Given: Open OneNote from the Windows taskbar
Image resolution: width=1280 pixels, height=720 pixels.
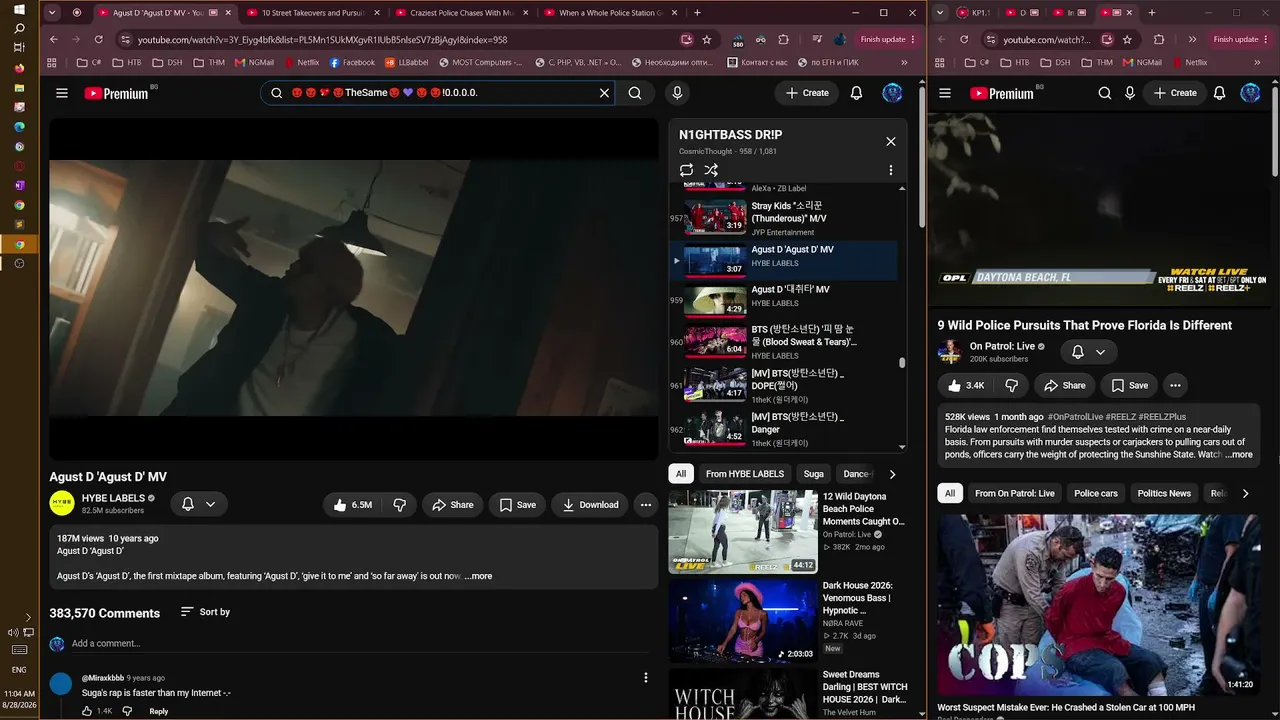Looking at the screenshot, I should click(x=19, y=185).
